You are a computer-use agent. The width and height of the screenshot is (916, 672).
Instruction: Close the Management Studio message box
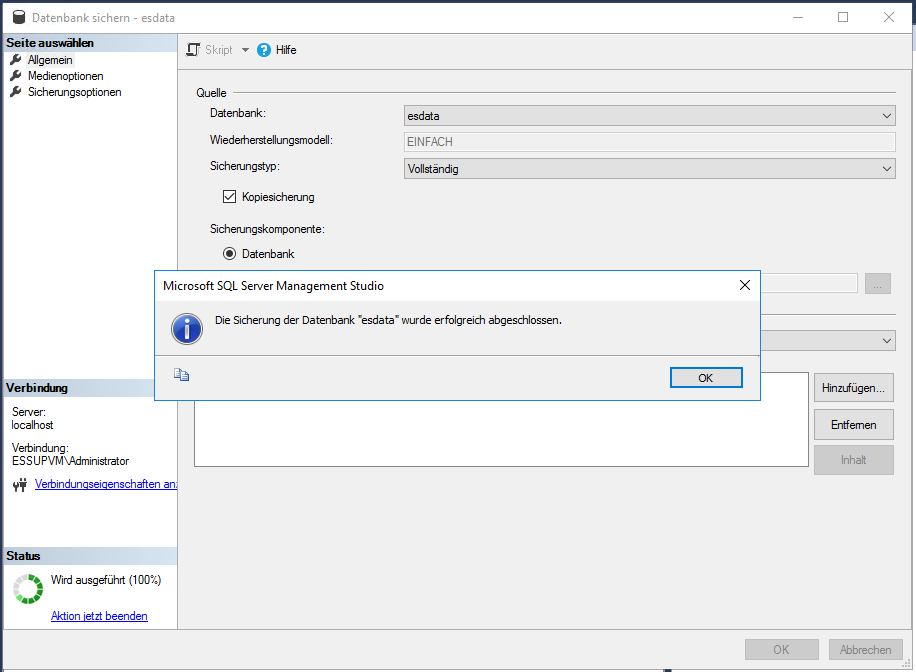745,285
